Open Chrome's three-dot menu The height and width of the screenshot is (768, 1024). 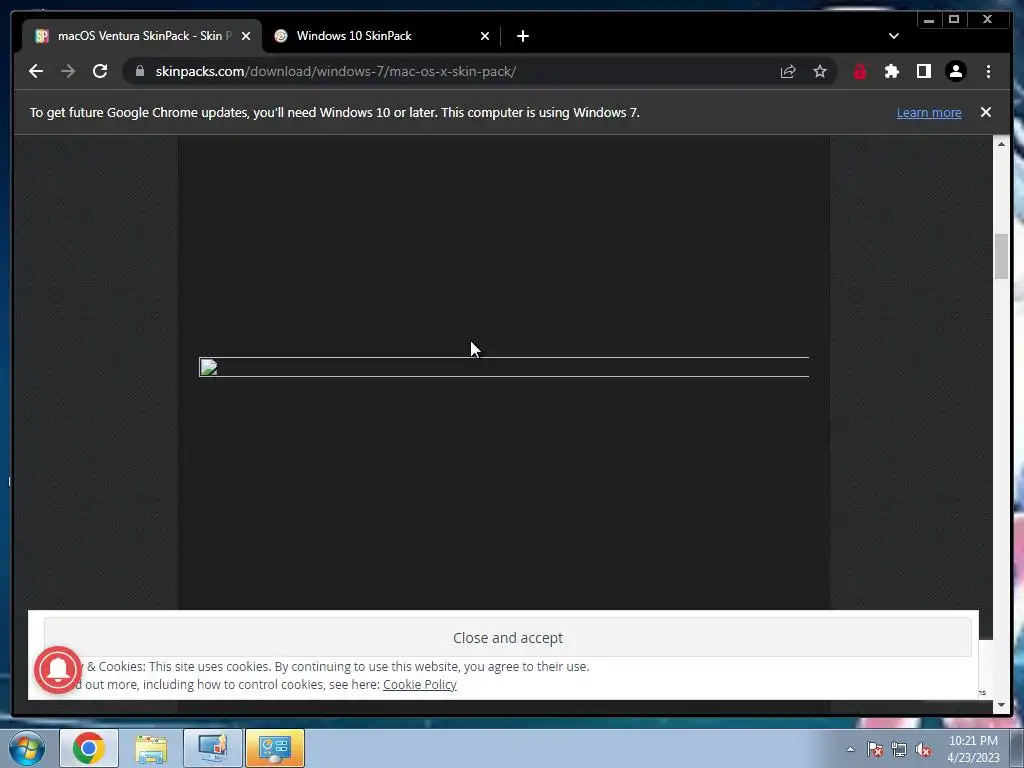[989, 71]
